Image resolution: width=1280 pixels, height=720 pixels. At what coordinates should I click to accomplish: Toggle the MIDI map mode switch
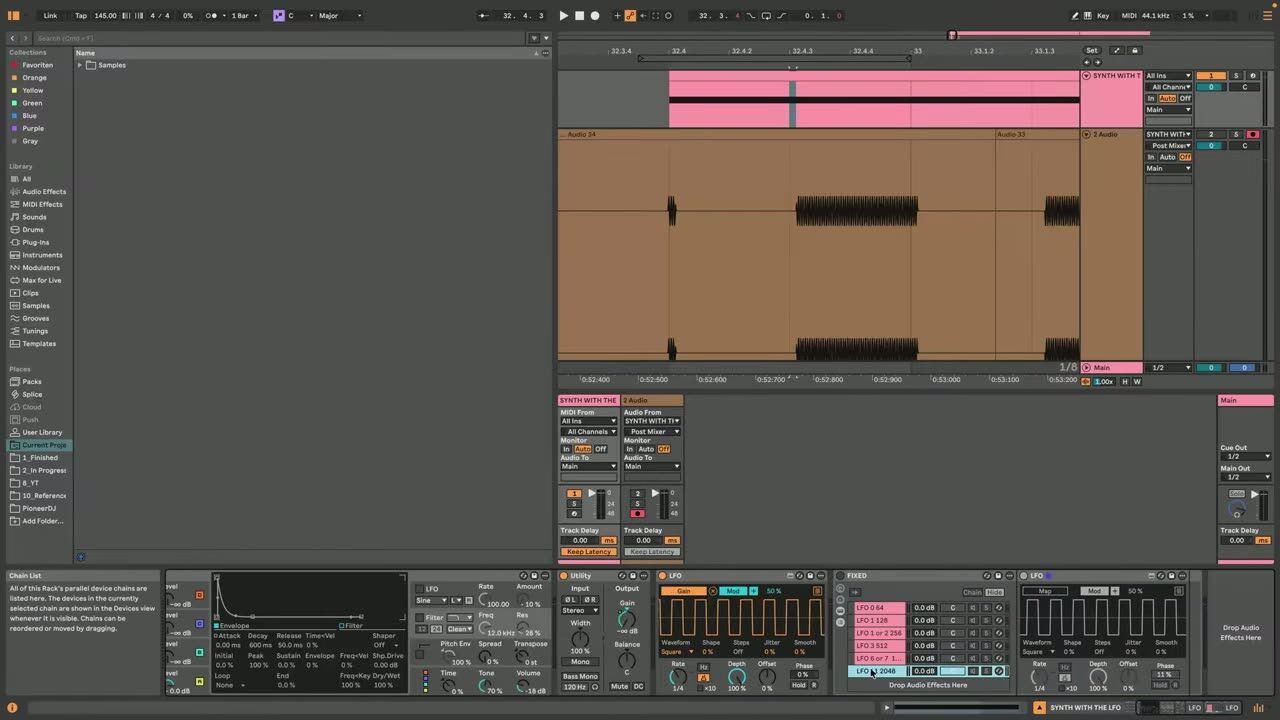coord(1129,16)
